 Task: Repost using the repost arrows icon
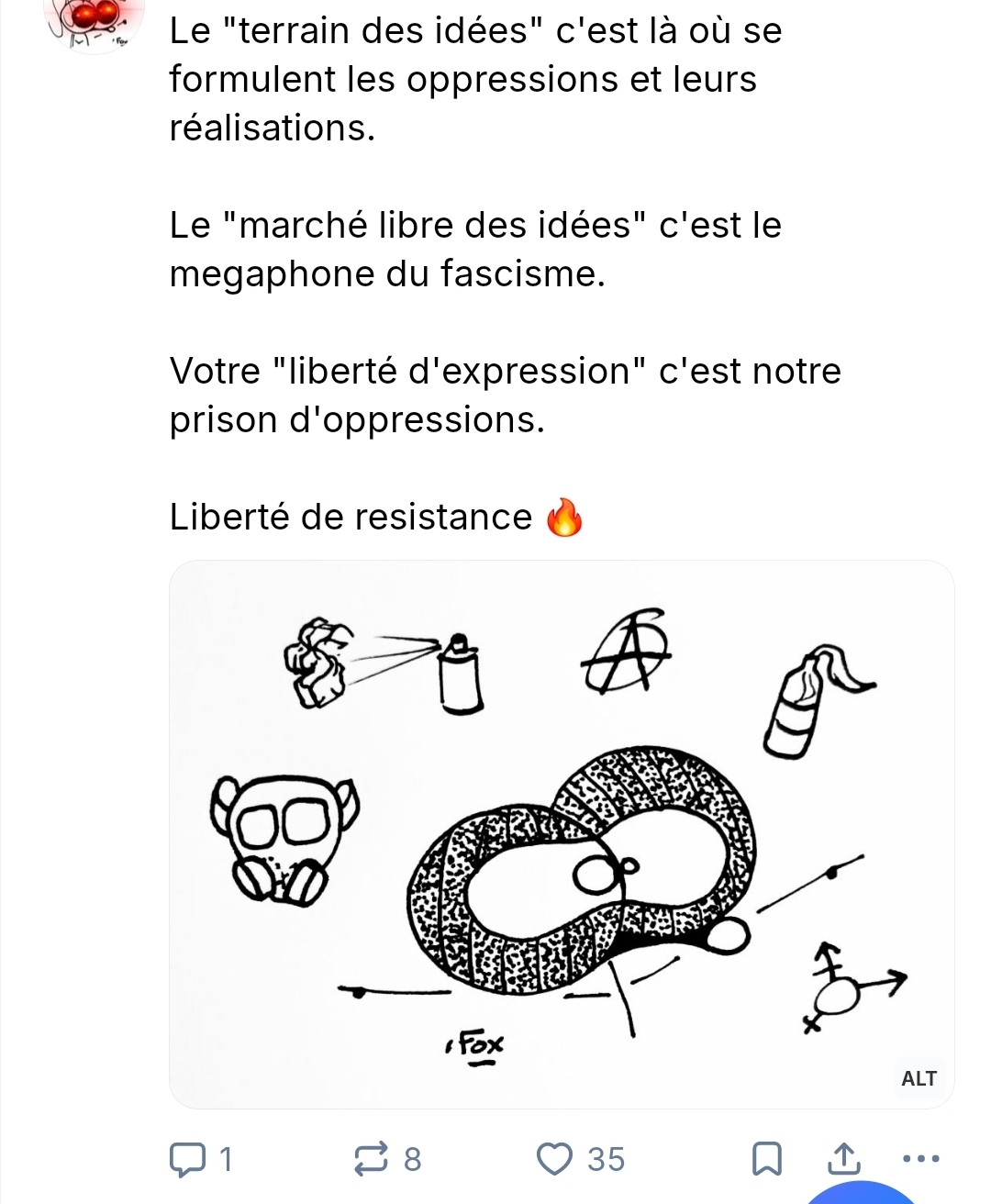pyautogui.click(x=373, y=1159)
